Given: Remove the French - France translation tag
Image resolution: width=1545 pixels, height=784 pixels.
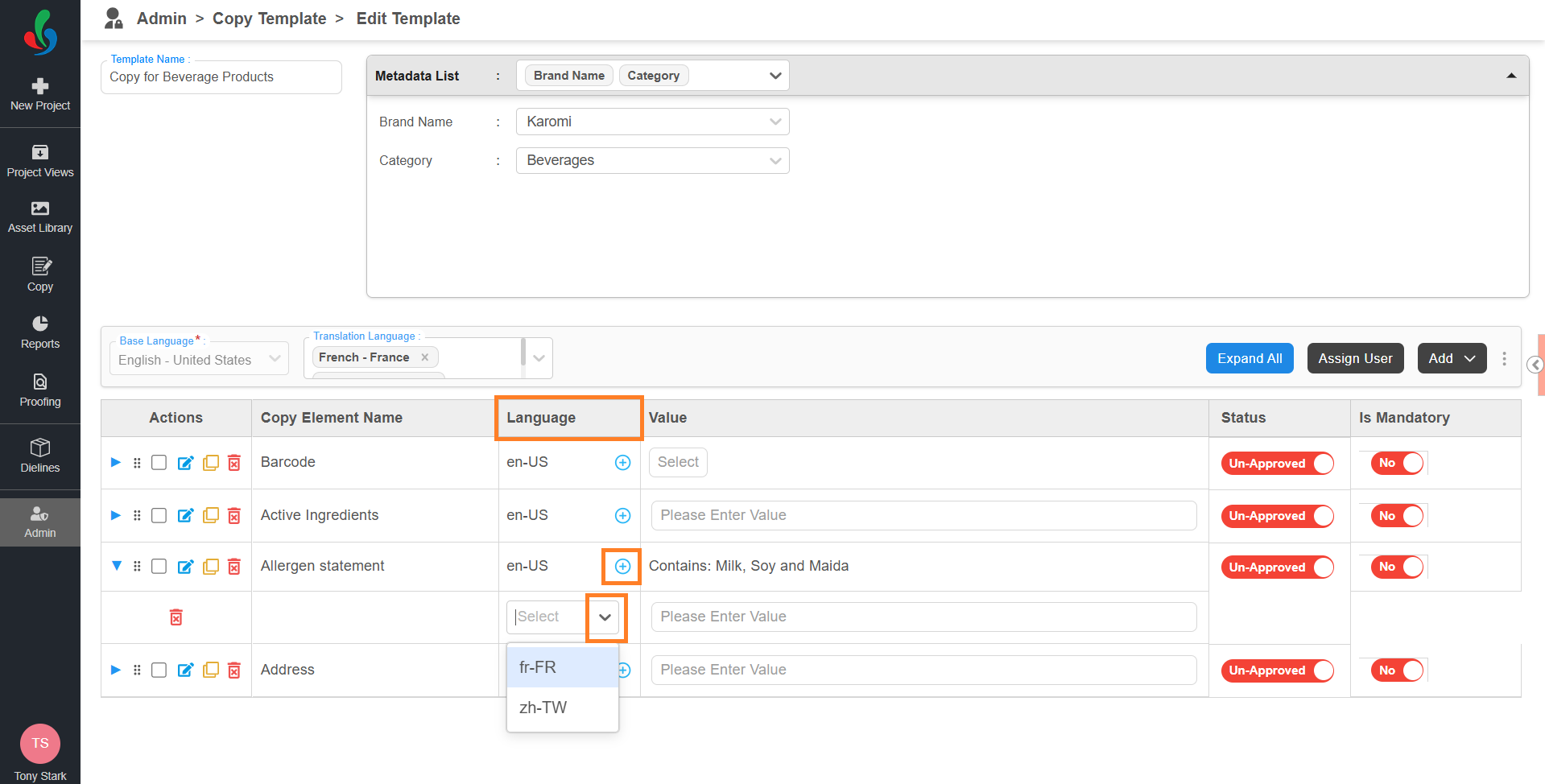Looking at the screenshot, I should [x=425, y=357].
